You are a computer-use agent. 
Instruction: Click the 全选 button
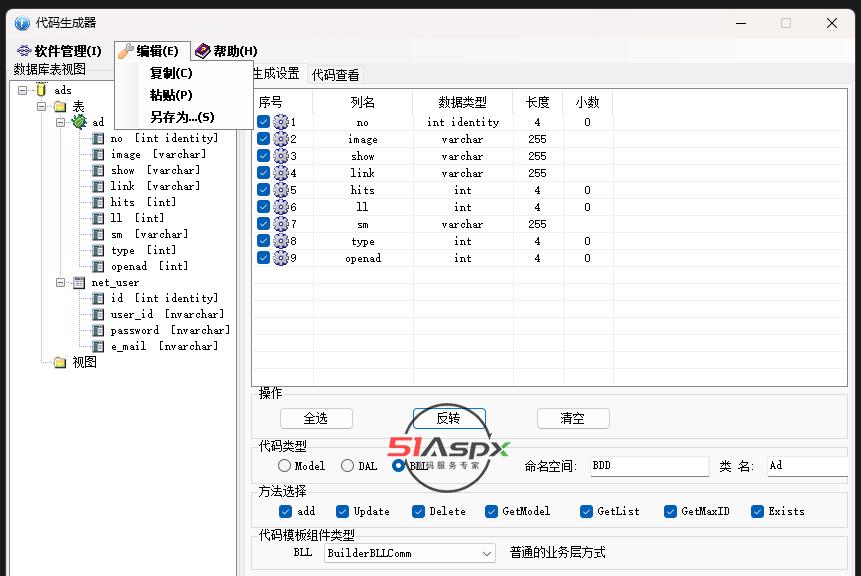click(316, 418)
